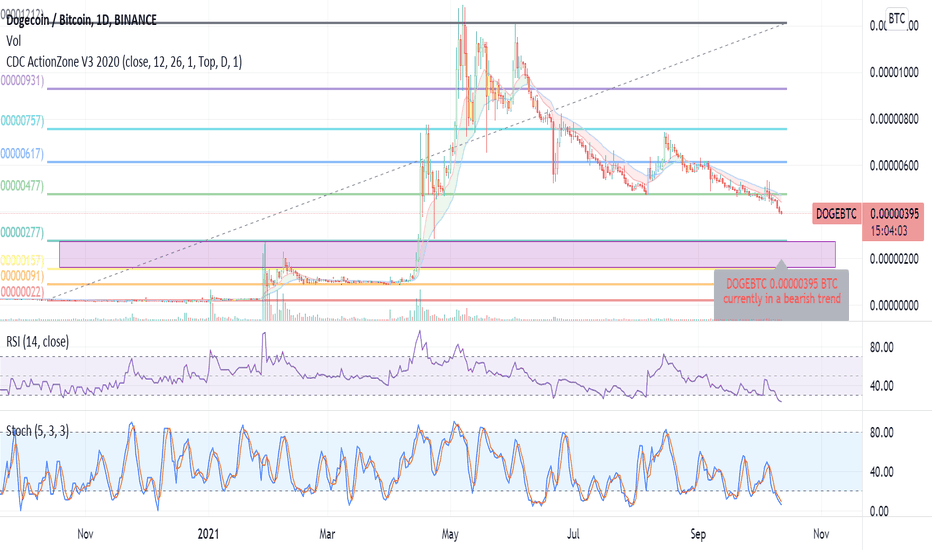This screenshot has width=932, height=550.
Task: Click the RSI 40.00 axis value
Action: click(881, 386)
